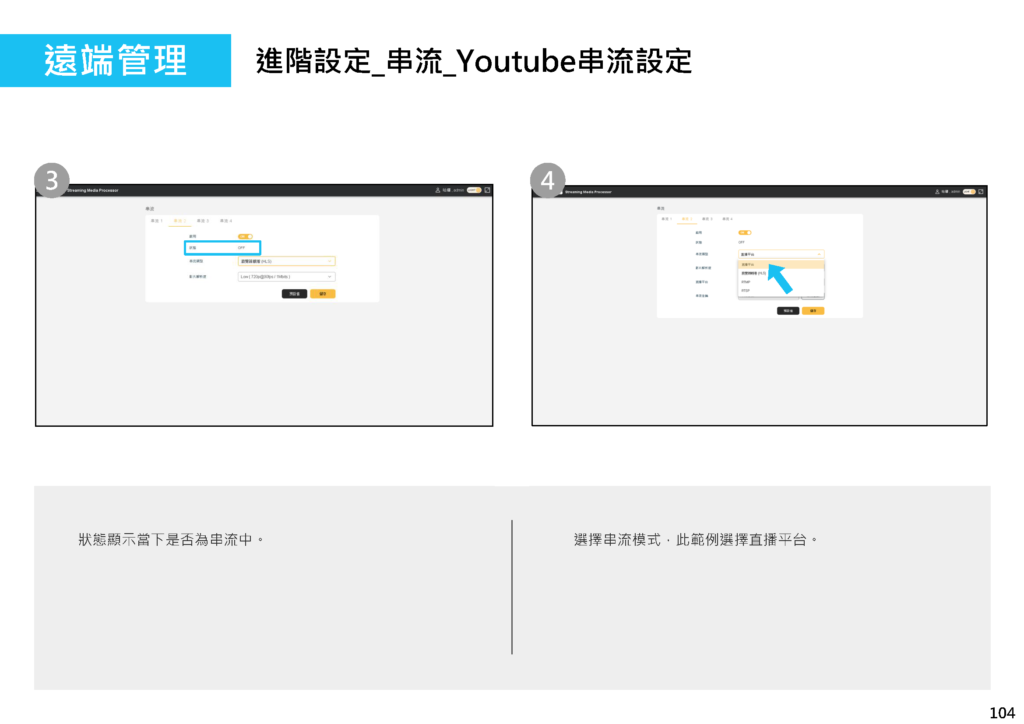Toggle the header light mode switch in panel 4

968,191
